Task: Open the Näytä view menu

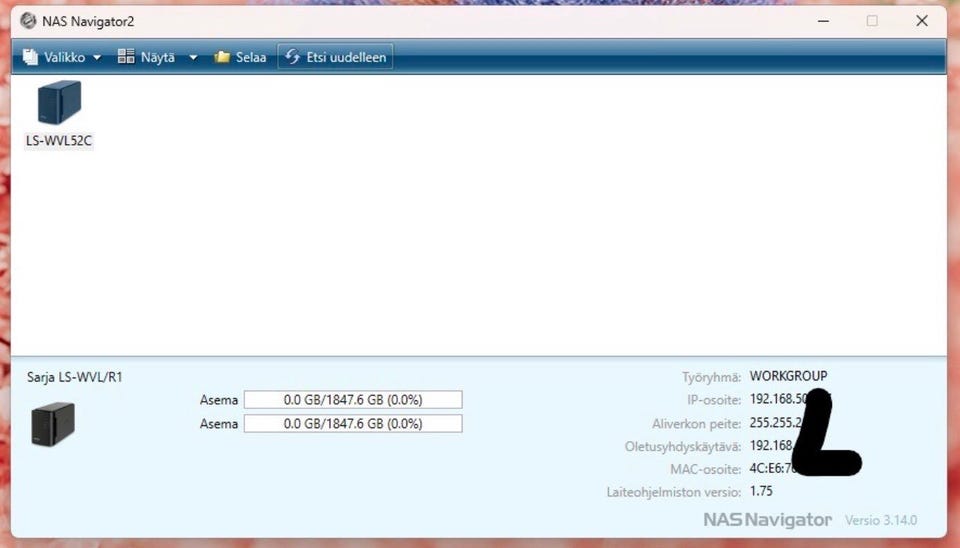Action: click(x=157, y=57)
